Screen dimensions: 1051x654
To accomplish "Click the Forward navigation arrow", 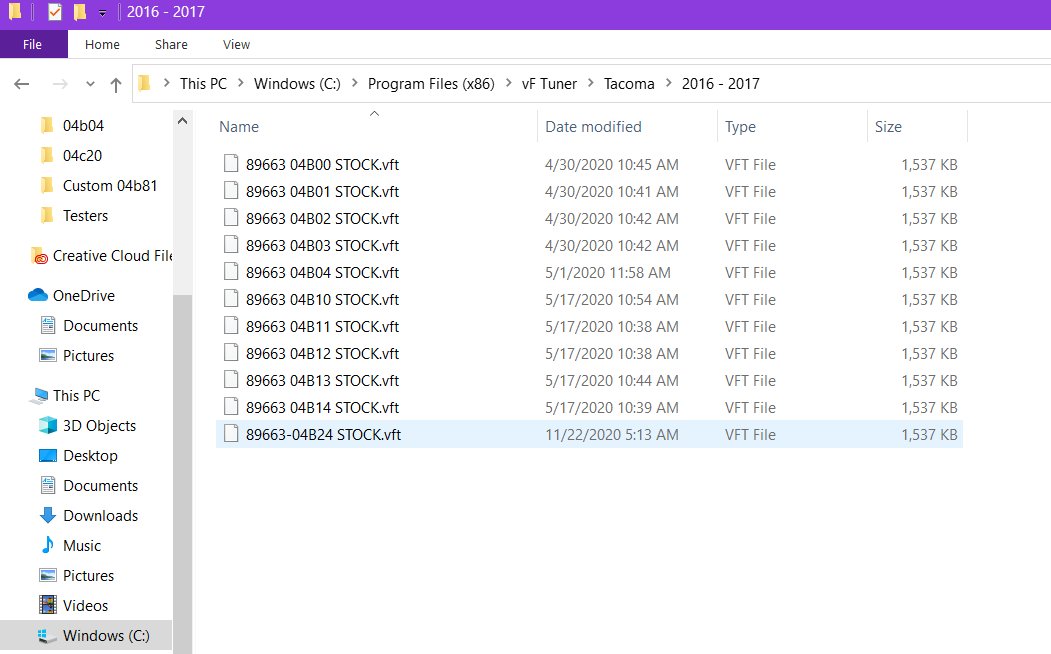I will coord(60,84).
